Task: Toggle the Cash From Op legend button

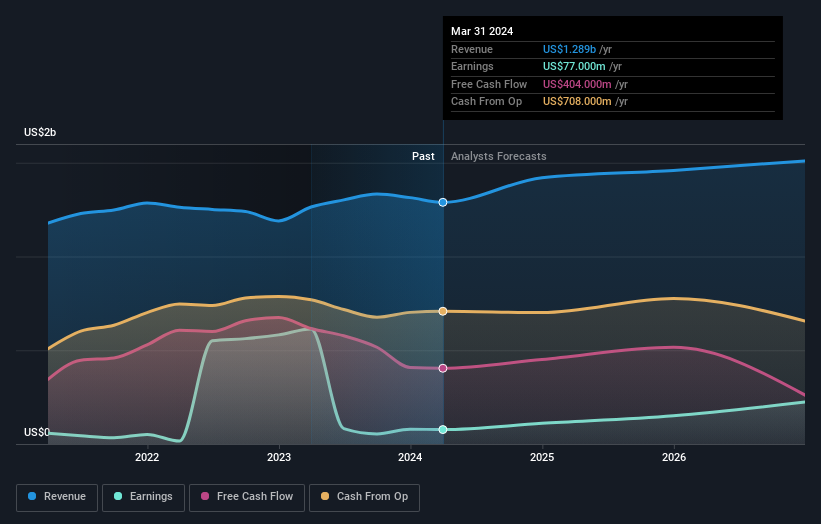Action: pos(364,497)
